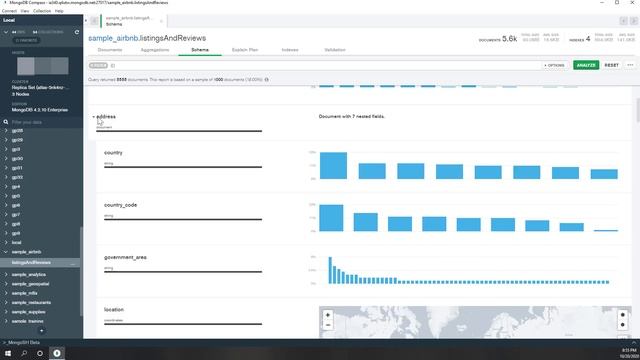Open the query bar more options ellipsis

pos(630,65)
